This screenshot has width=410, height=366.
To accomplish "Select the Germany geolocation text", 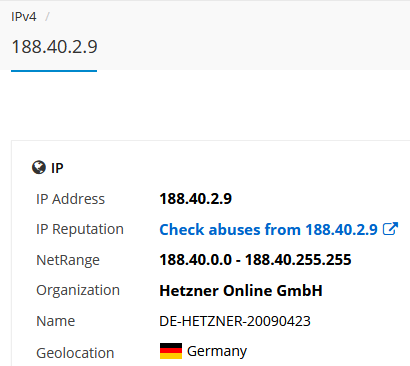I will [217, 351].
